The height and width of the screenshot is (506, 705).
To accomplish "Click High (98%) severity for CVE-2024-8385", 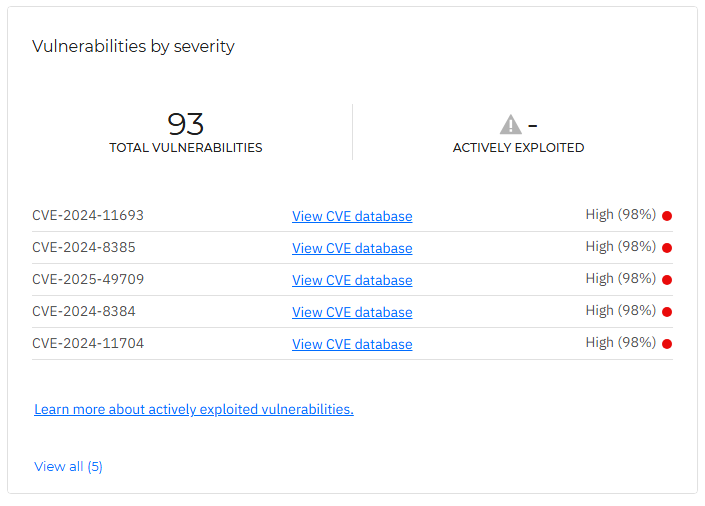I will click(620, 247).
